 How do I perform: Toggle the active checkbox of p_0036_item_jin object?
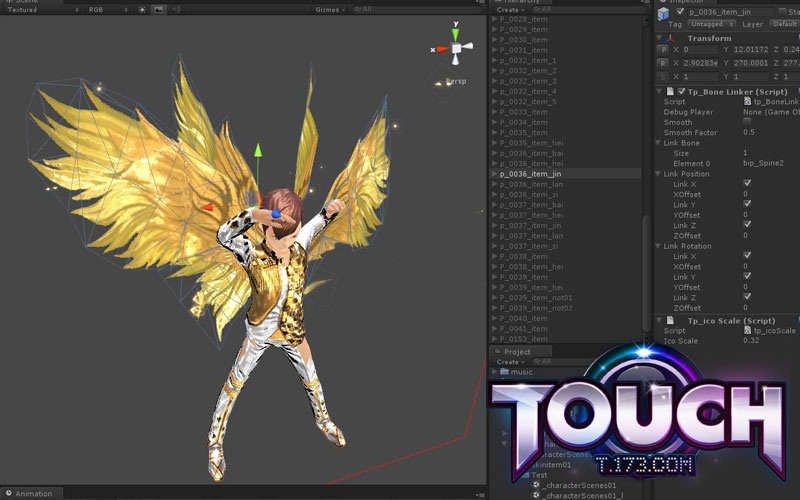[680, 11]
